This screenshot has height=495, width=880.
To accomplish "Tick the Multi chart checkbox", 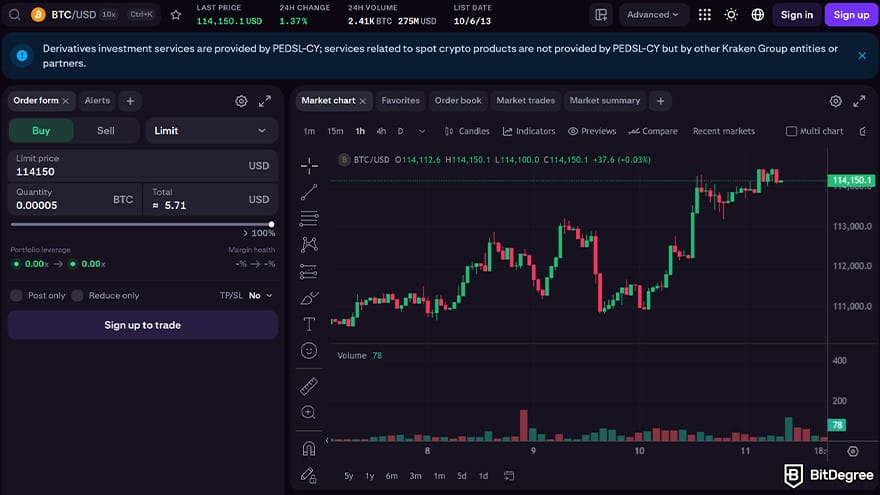I will coord(791,131).
